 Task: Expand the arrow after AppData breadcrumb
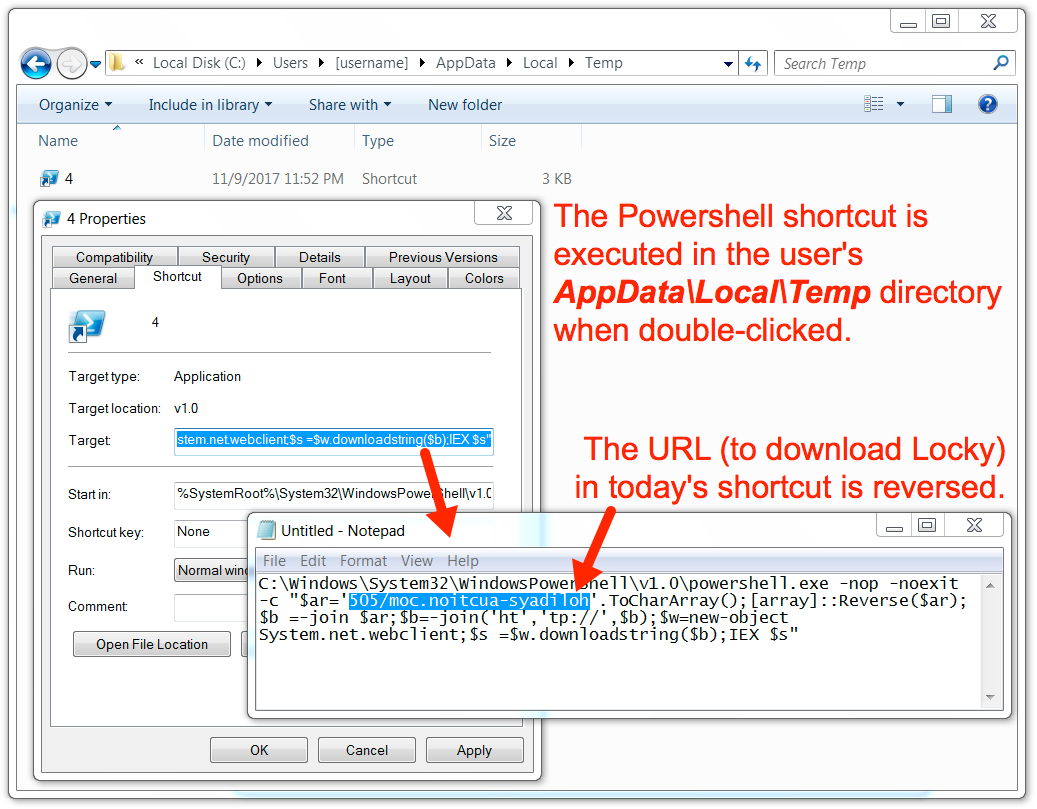(x=509, y=63)
